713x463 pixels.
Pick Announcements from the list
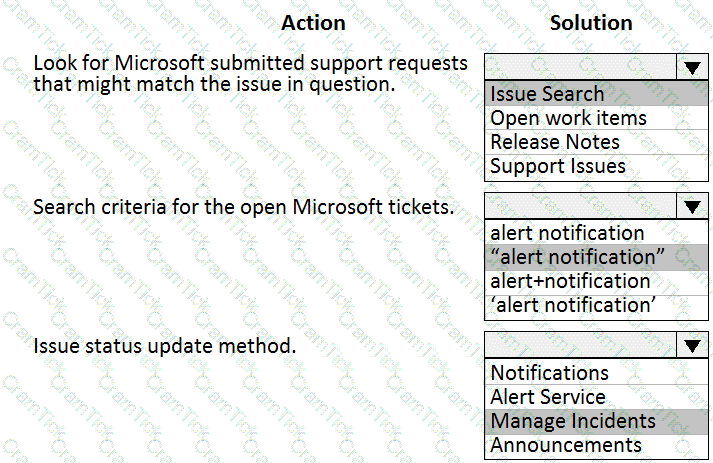596,445
